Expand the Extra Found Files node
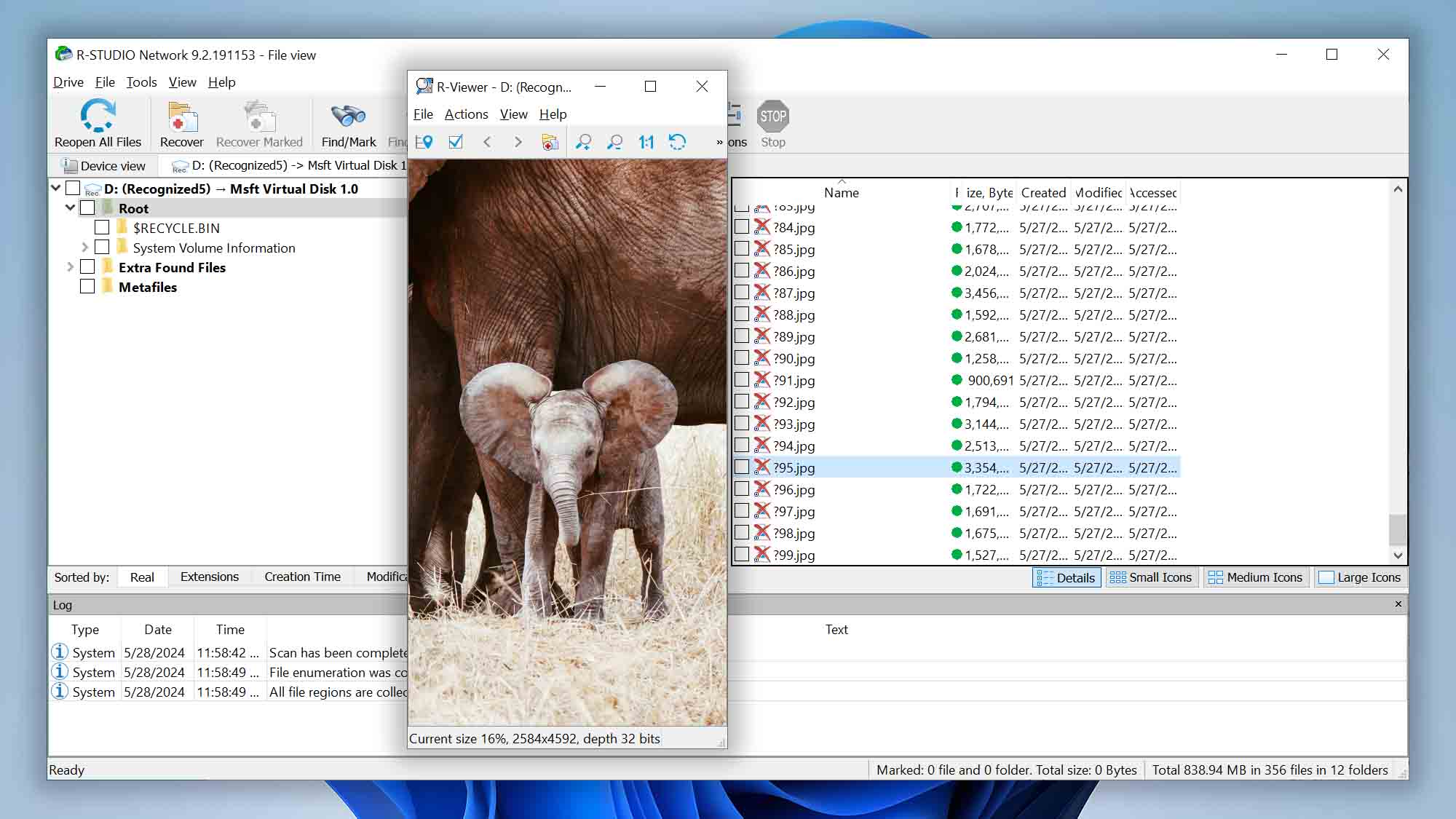Screen dimensions: 1456x819 (x=70, y=267)
